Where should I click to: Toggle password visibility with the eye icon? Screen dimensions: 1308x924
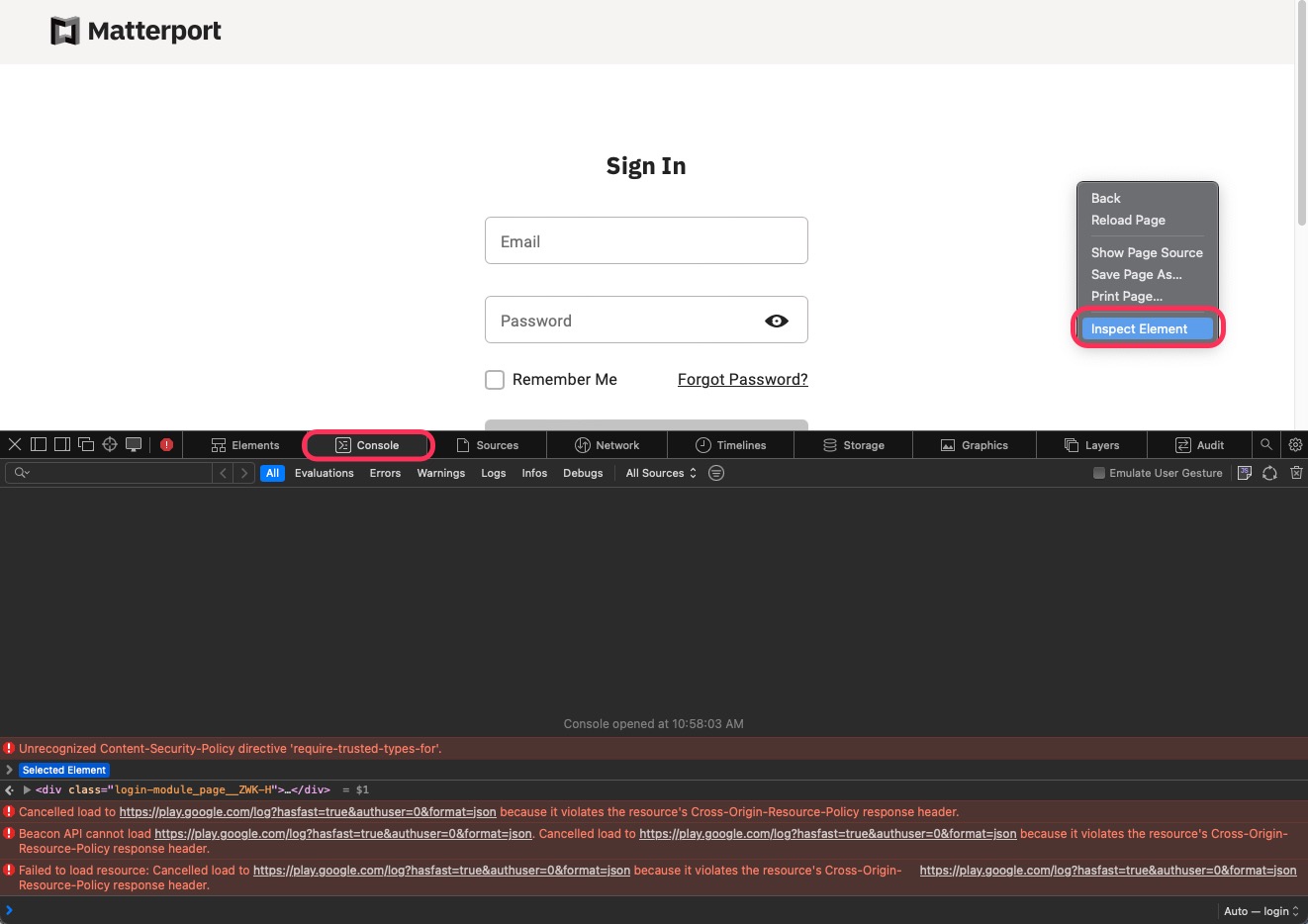[777, 320]
